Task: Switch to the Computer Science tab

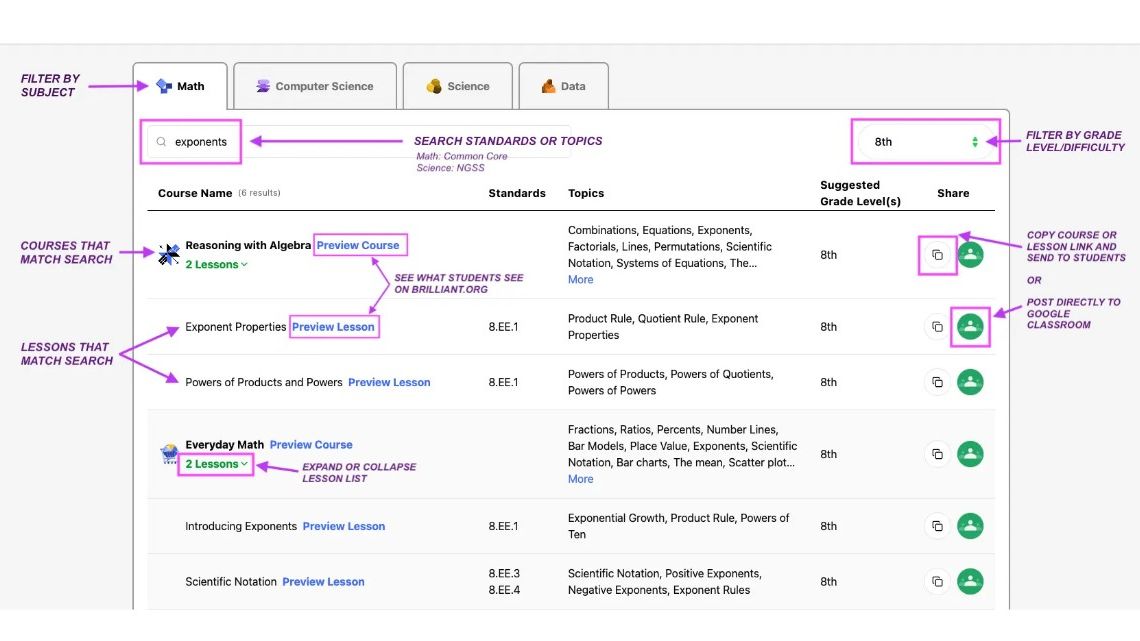Action: click(x=315, y=86)
